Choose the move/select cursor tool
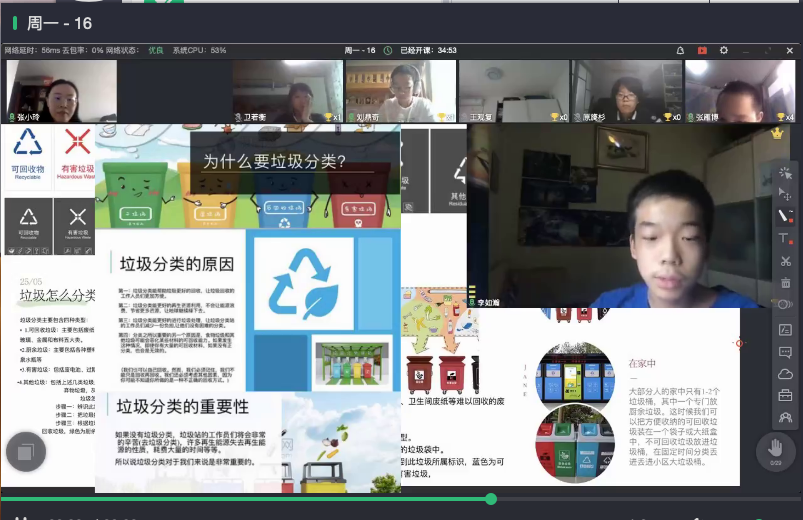The image size is (803, 520). [x=785, y=194]
